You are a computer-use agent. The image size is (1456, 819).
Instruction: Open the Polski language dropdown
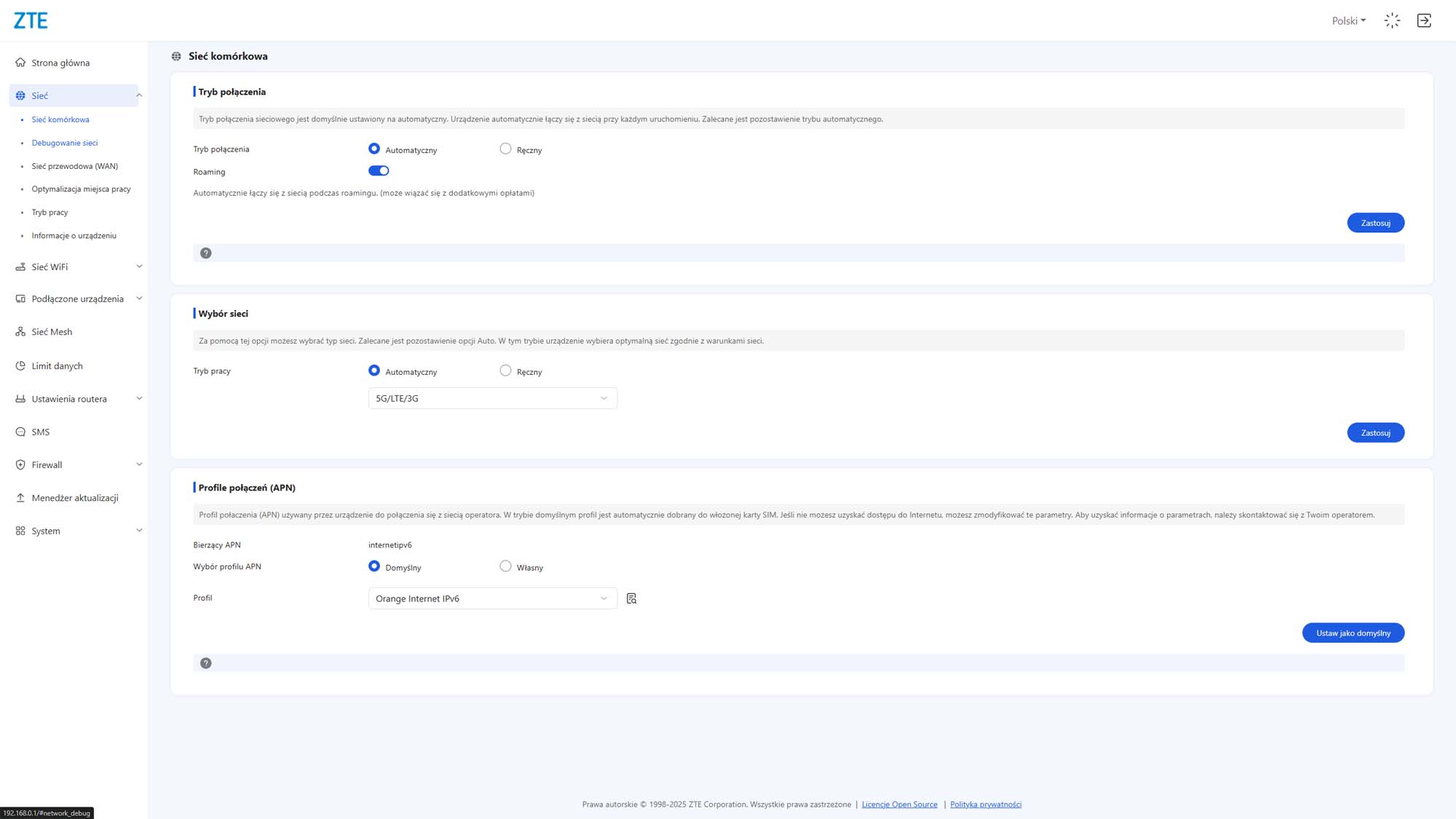point(1348,20)
